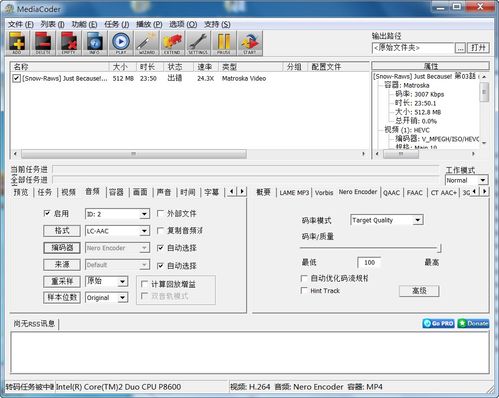Click the PAUSE toolbar icon
Viewport: 499px width, 398px height.
(224, 43)
